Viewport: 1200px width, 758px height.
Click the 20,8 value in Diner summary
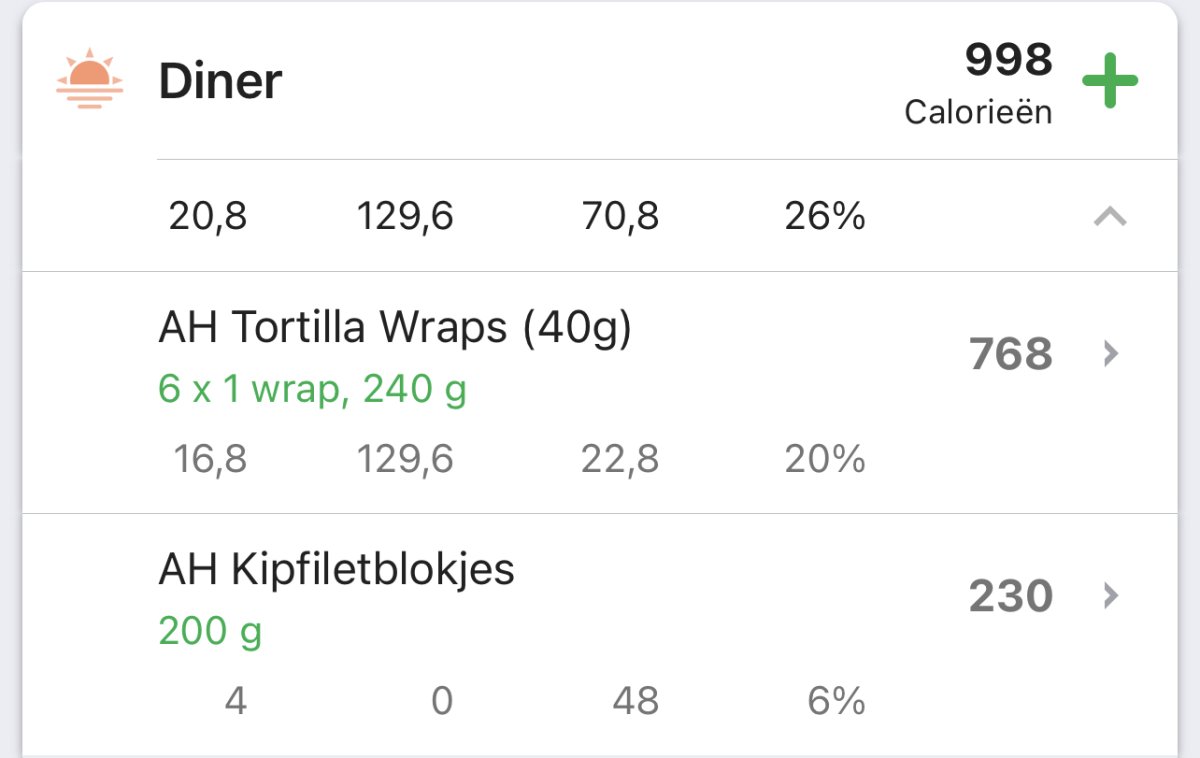click(208, 216)
